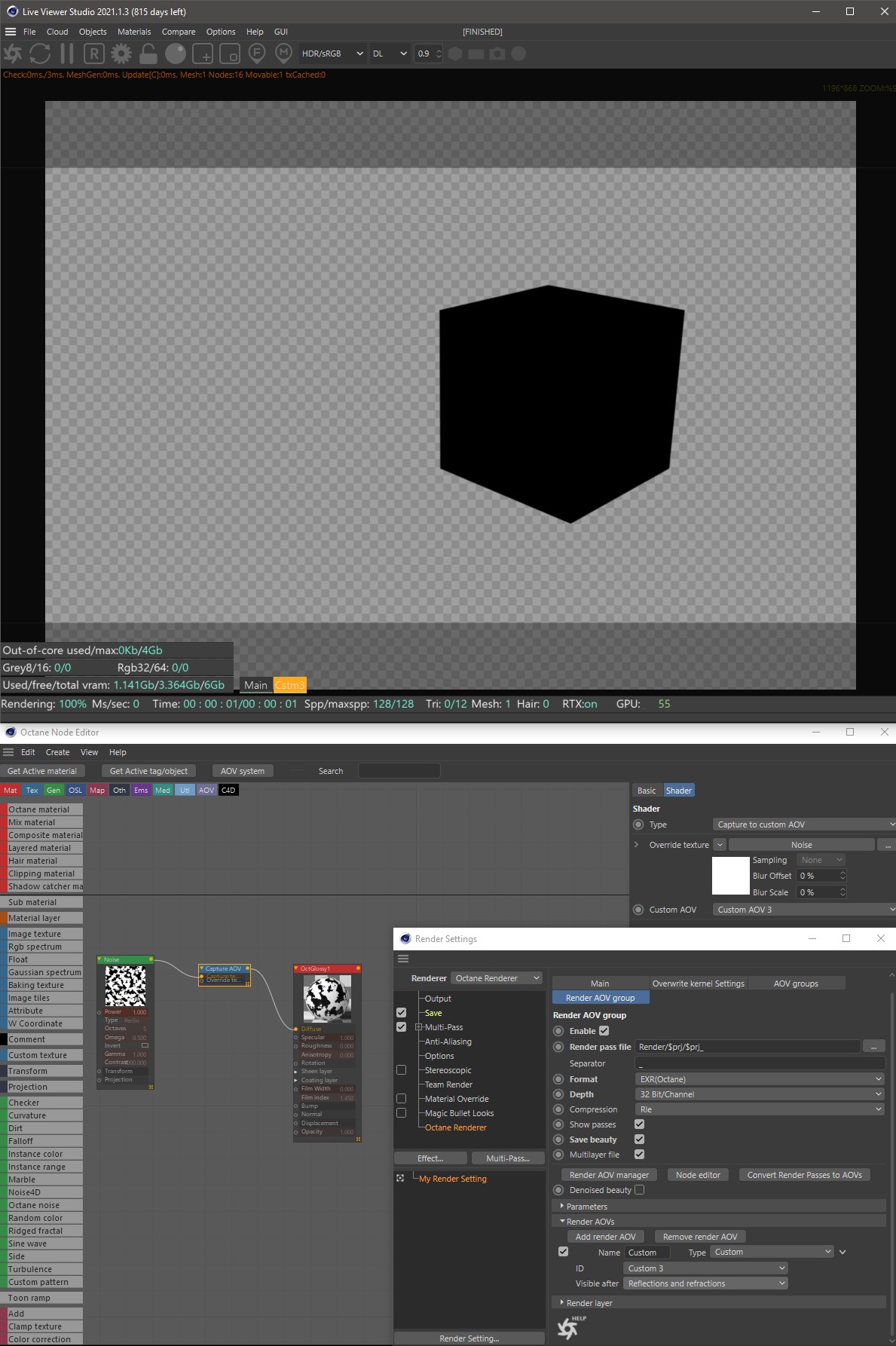Toggle the camera lock padlock icon
The height and width of the screenshot is (1346, 896).
[148, 54]
